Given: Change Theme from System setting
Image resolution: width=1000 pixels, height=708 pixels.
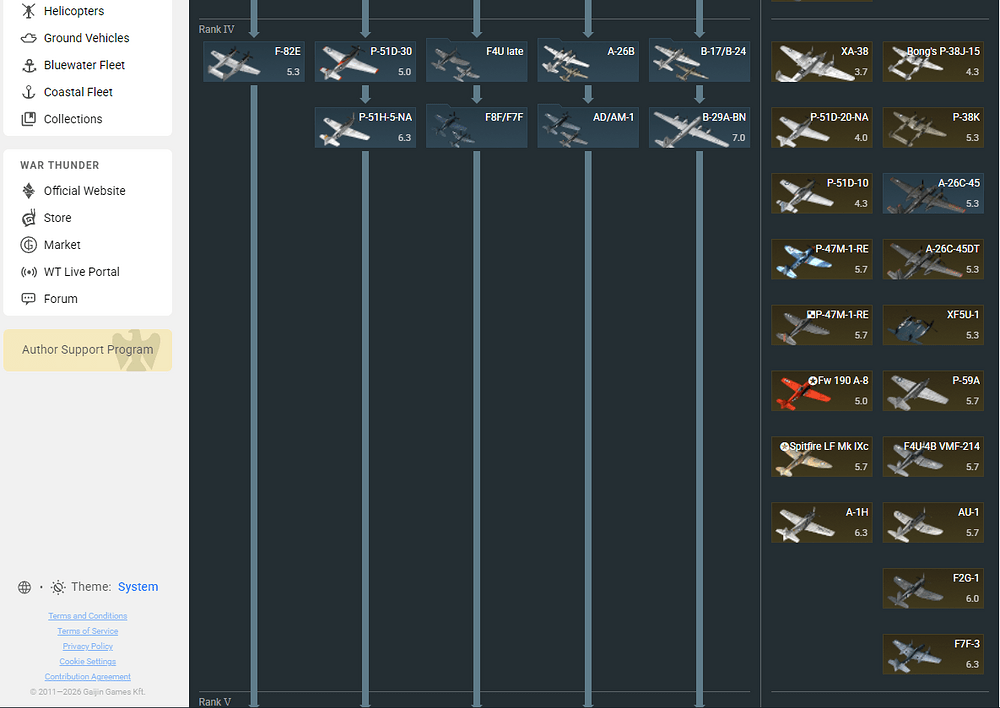Looking at the screenshot, I should coord(138,587).
